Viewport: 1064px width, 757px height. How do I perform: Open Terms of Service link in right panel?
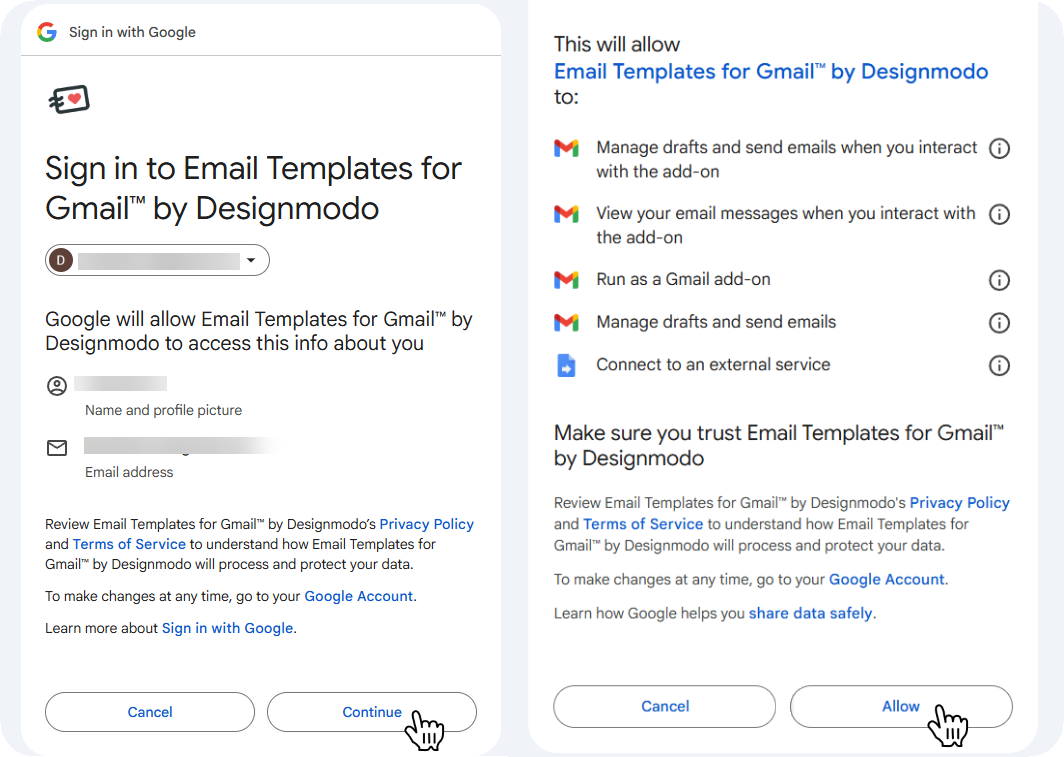[x=643, y=524]
